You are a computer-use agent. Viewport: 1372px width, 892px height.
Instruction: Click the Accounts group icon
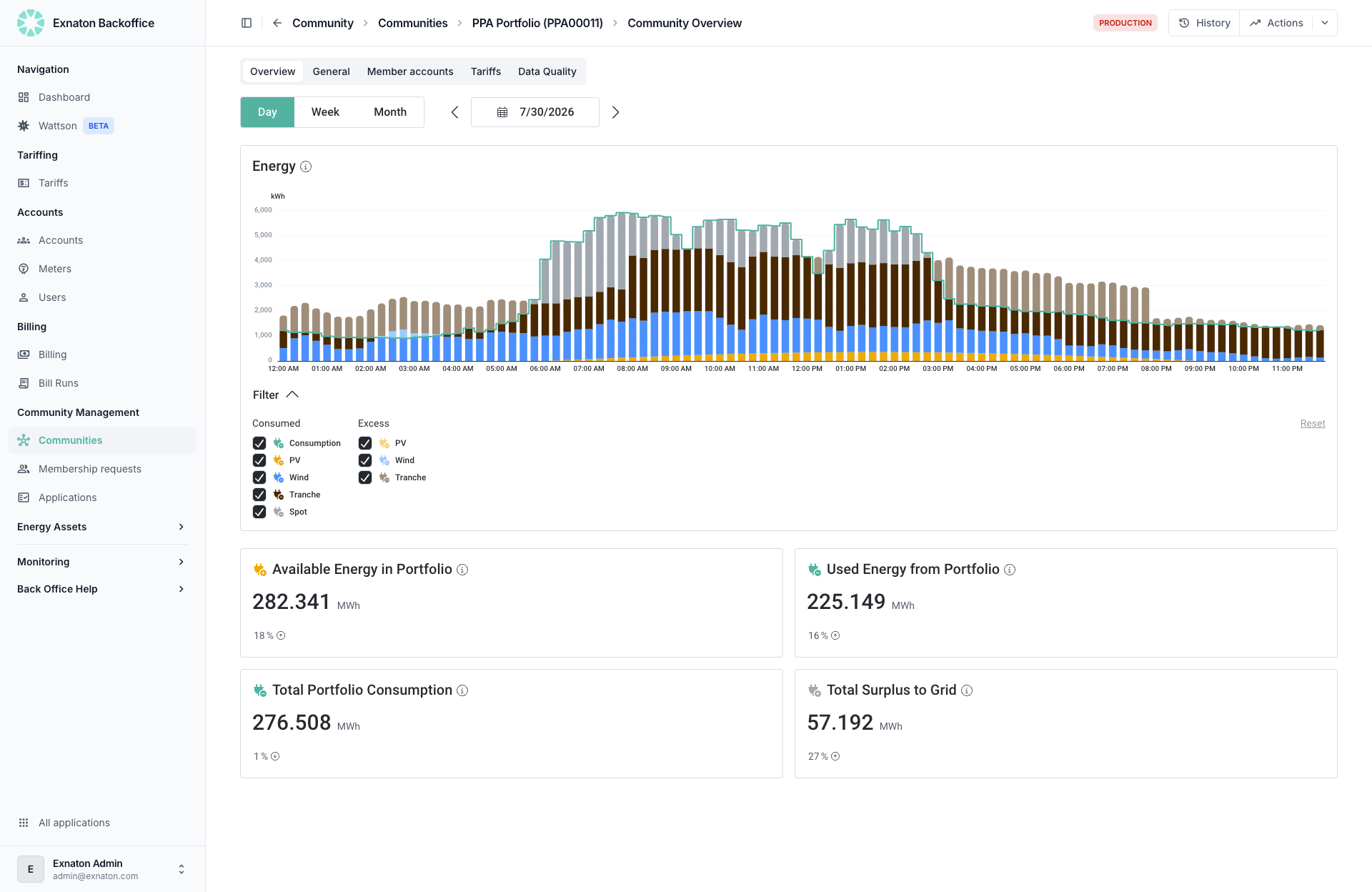click(x=24, y=240)
